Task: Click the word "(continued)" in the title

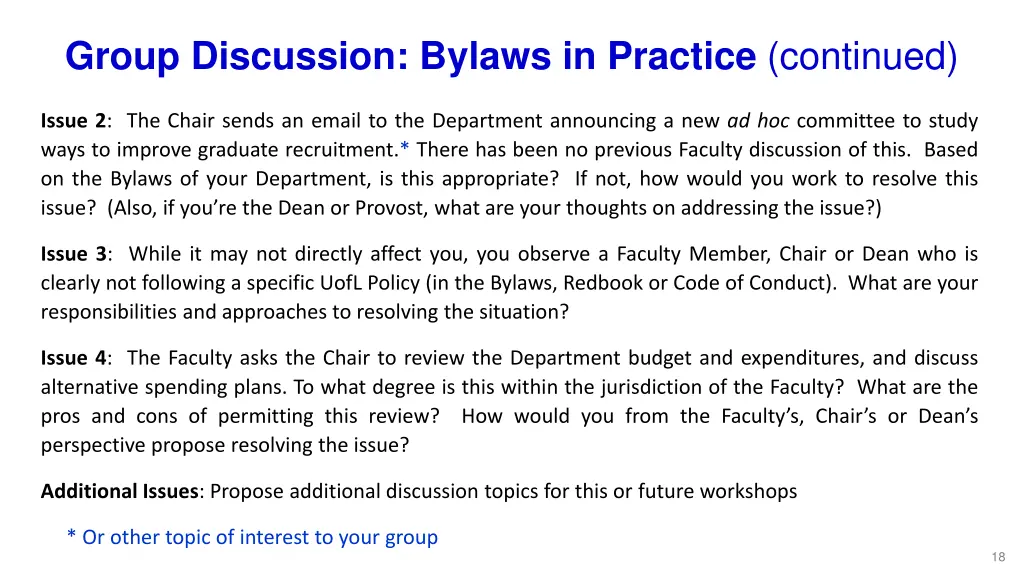Action: coord(862,57)
